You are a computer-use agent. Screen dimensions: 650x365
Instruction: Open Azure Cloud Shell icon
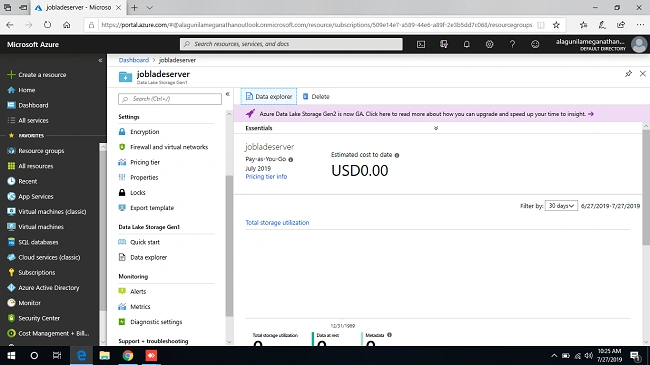tap(421, 44)
